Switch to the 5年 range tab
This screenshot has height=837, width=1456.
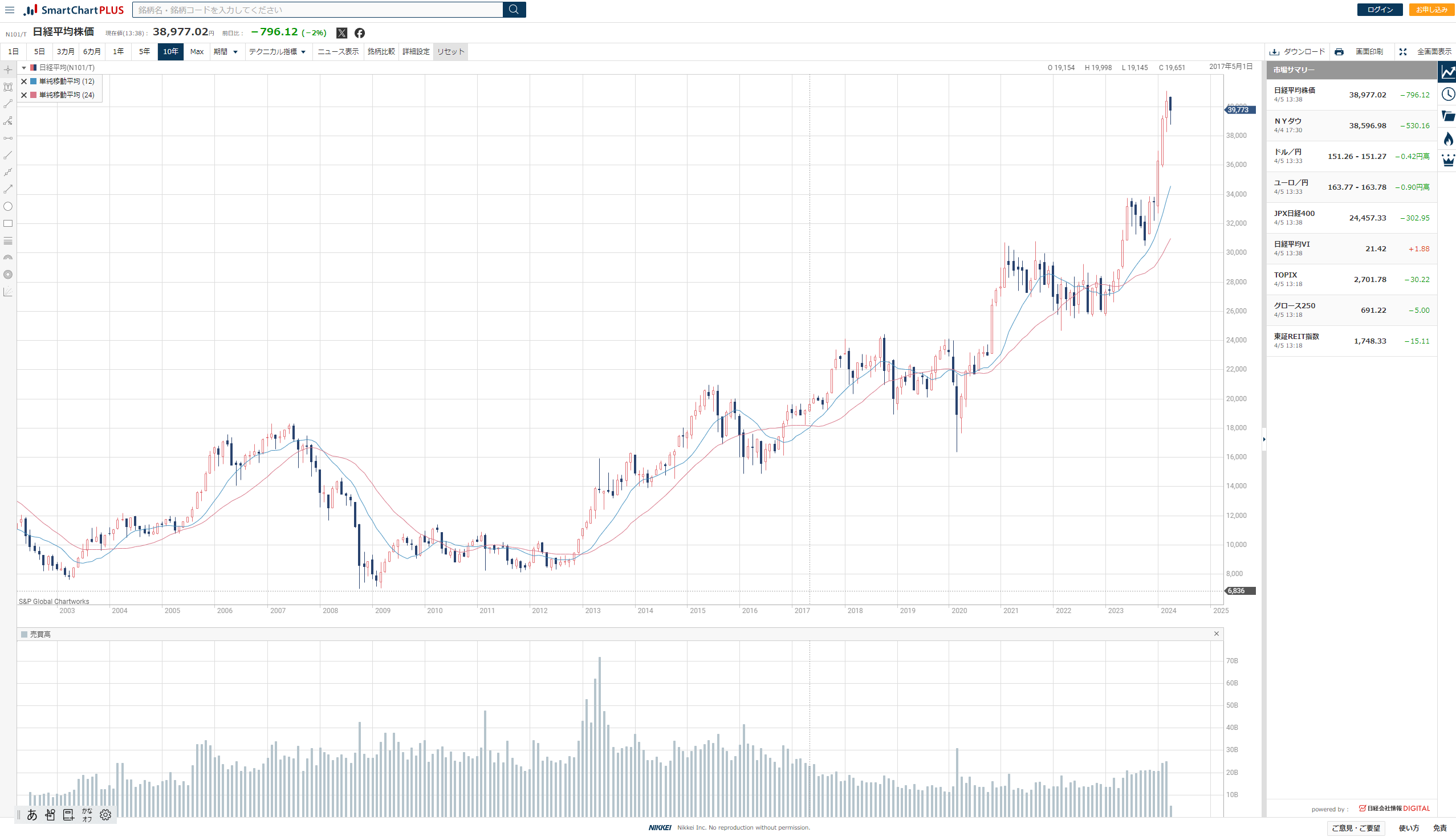144,52
